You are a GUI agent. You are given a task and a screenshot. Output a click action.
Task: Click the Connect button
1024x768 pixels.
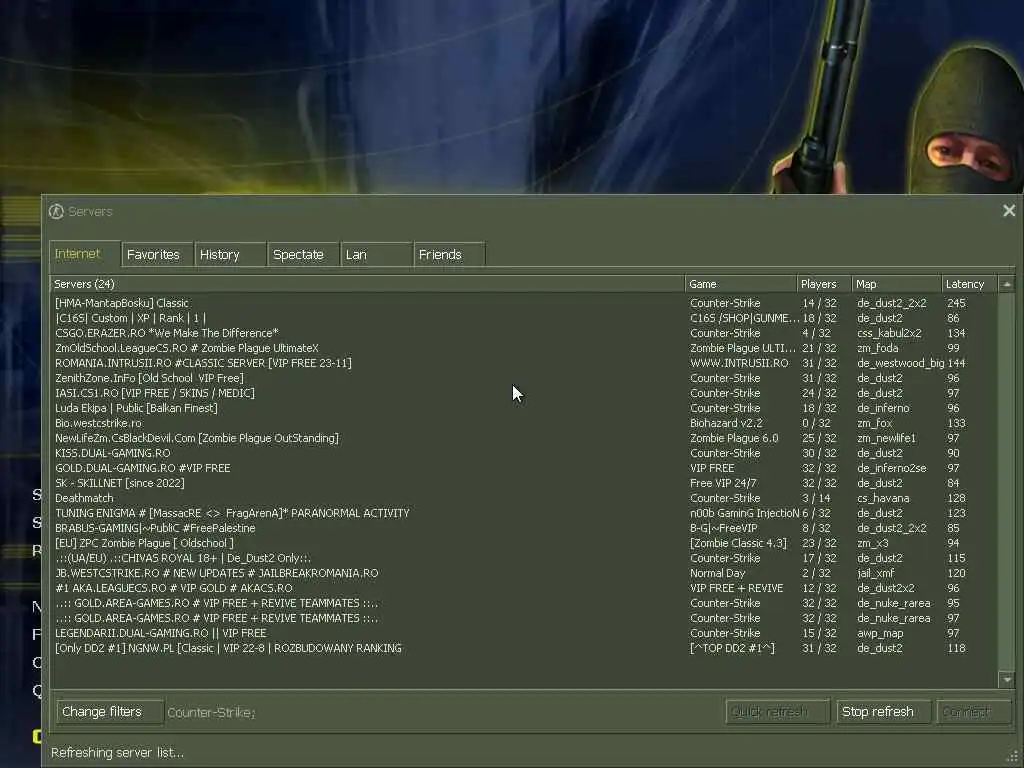tap(974, 711)
